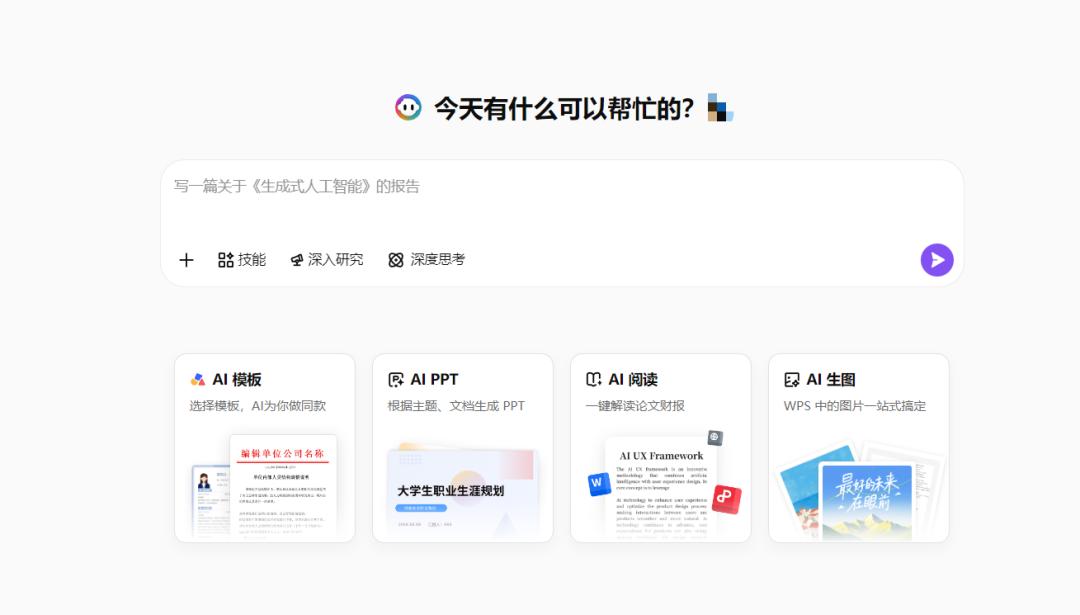Click the colorful AI 模板 icon
Screen dimensions: 1080x615
(198, 380)
